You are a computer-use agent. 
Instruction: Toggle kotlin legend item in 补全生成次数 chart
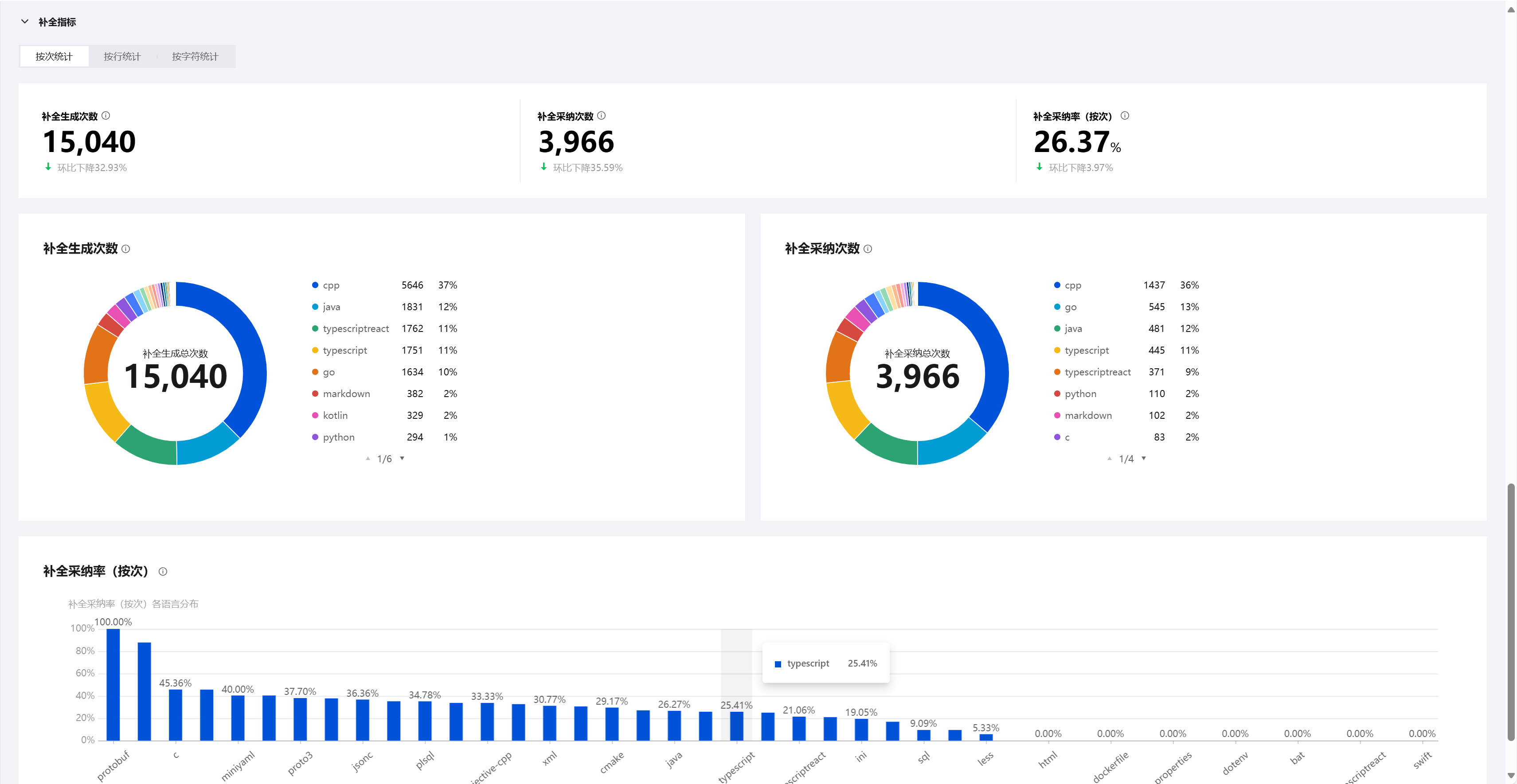pos(335,416)
